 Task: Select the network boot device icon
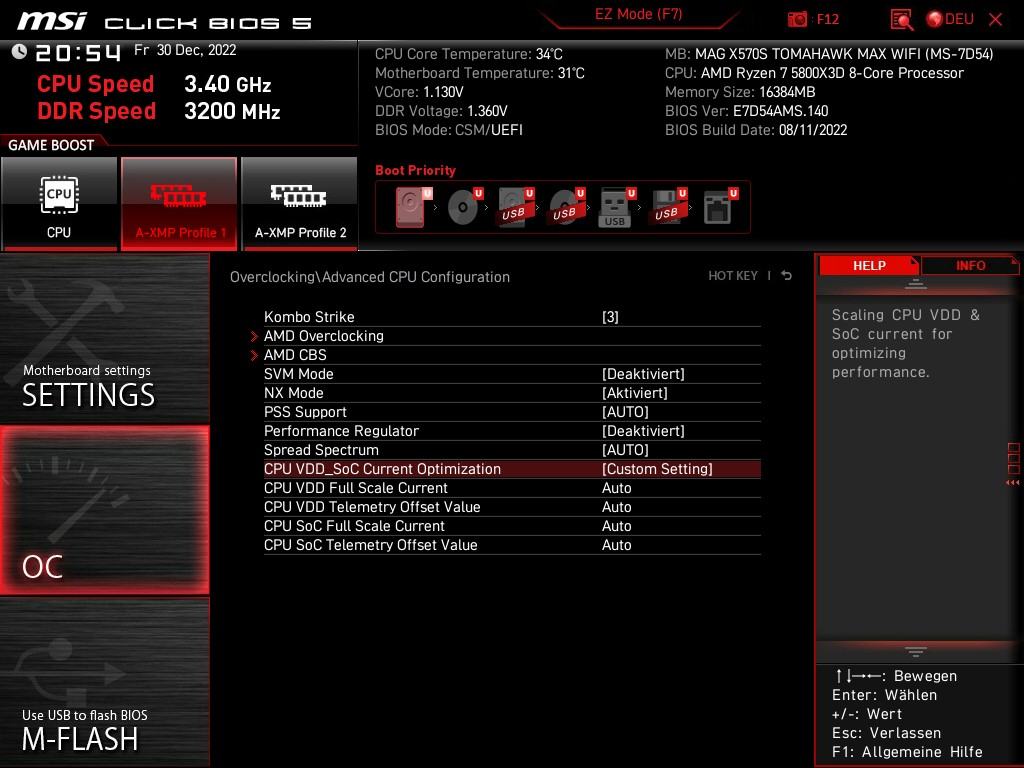[x=720, y=207]
